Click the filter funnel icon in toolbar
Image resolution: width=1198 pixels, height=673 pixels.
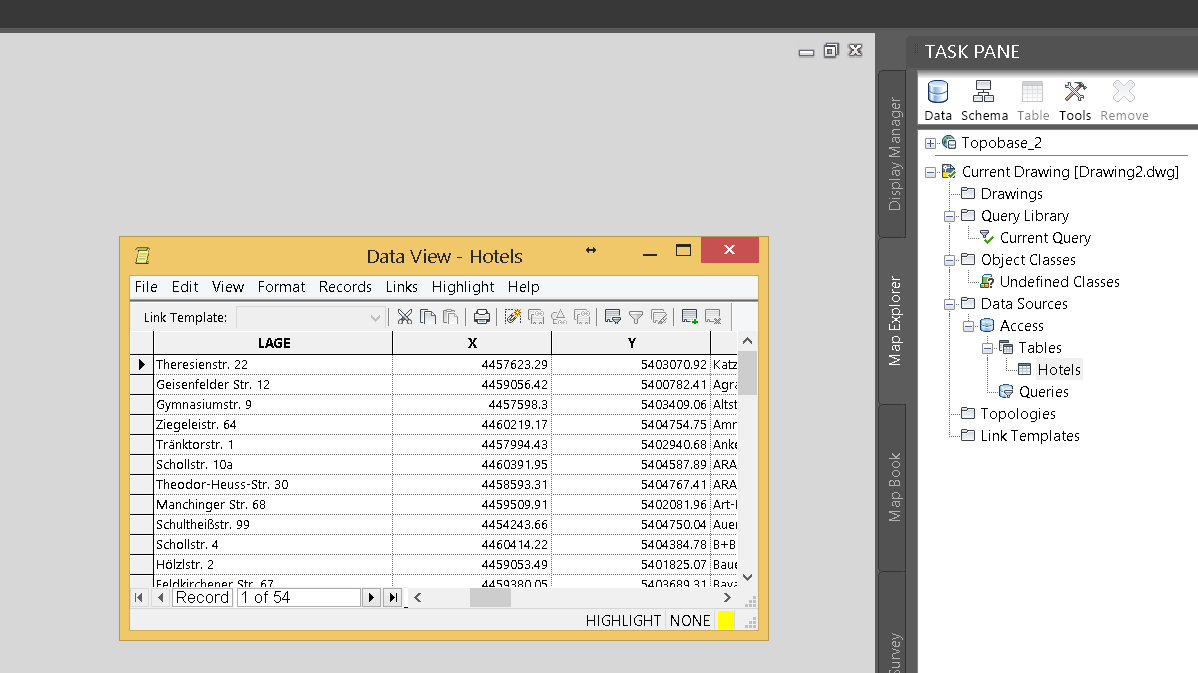[636, 317]
